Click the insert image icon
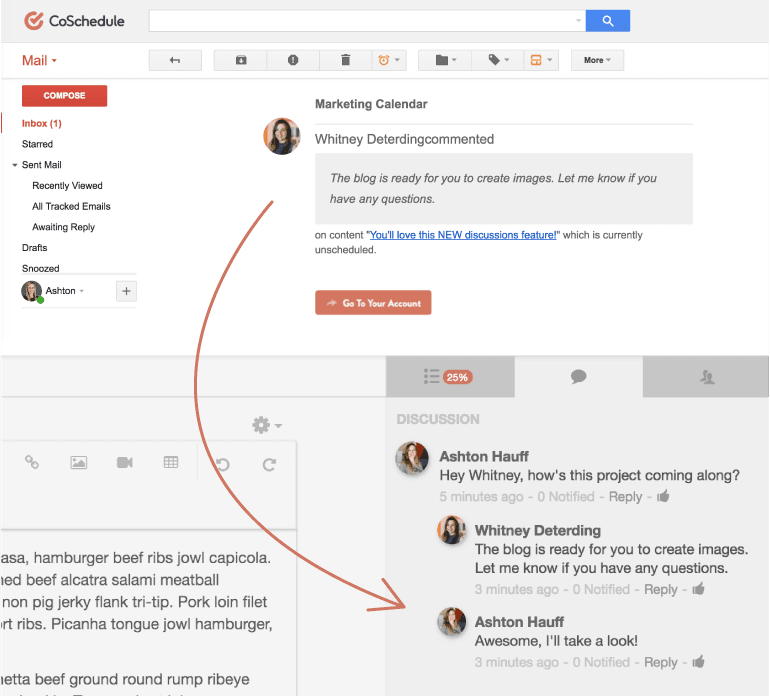This screenshot has height=696, width=770. [78, 462]
